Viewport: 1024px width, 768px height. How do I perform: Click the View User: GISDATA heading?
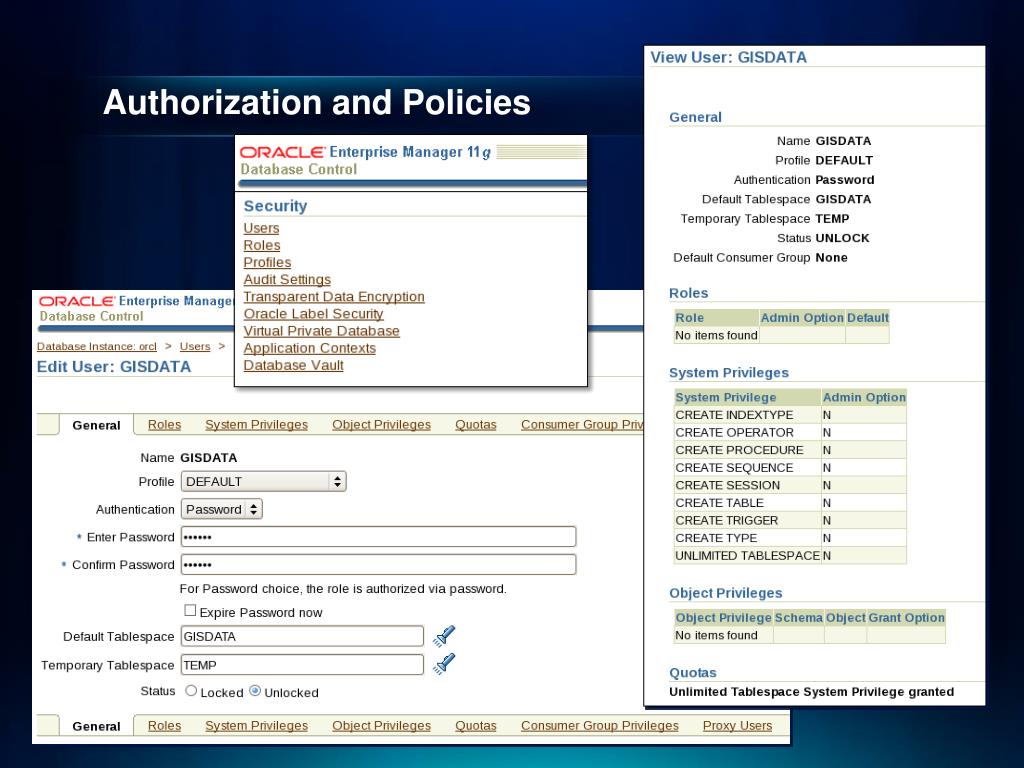point(728,57)
